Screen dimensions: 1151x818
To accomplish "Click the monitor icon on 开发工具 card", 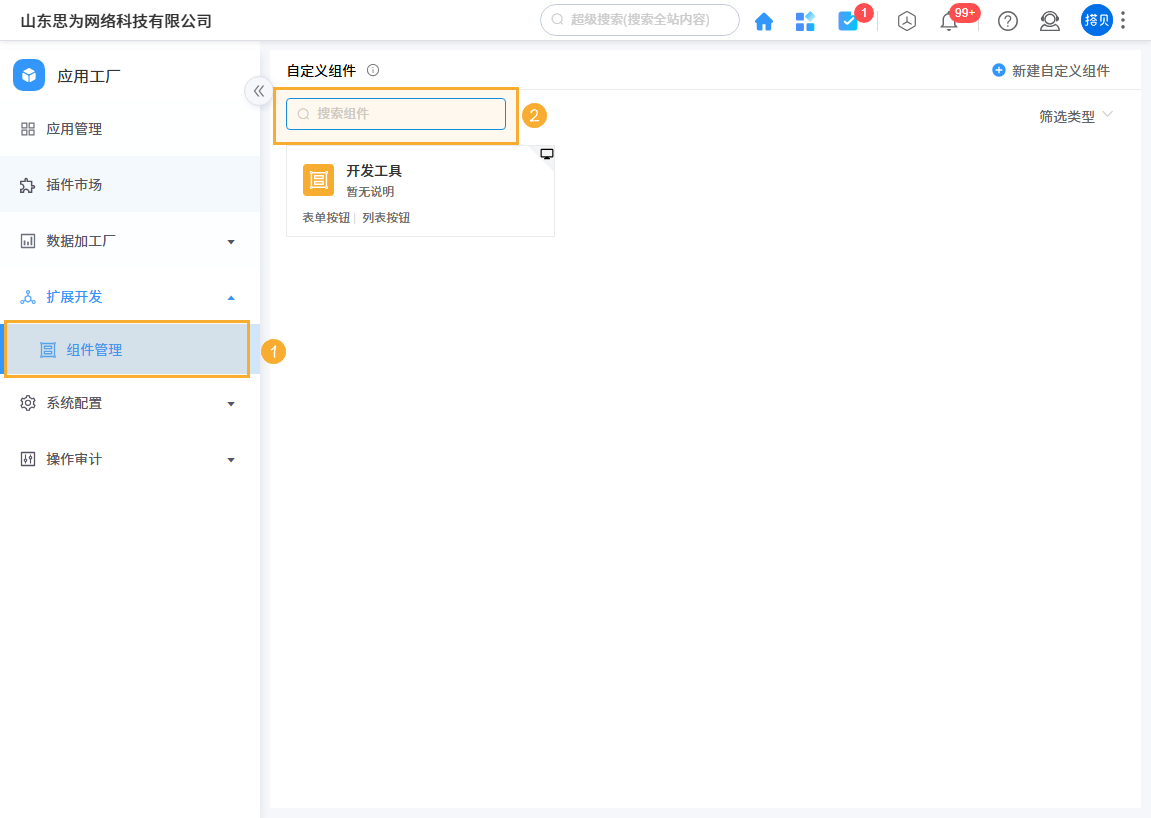I will coord(547,153).
